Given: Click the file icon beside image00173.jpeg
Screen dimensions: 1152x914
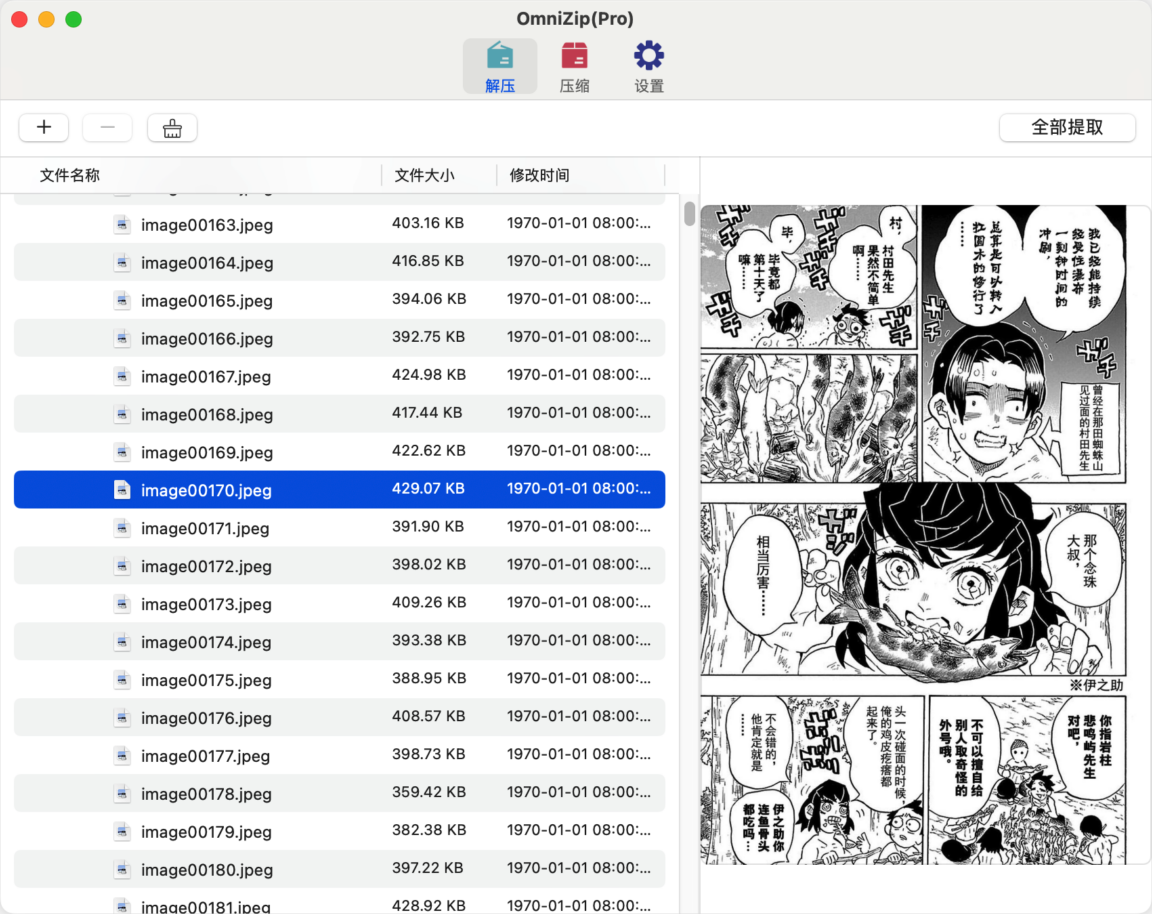Looking at the screenshot, I should [x=123, y=604].
